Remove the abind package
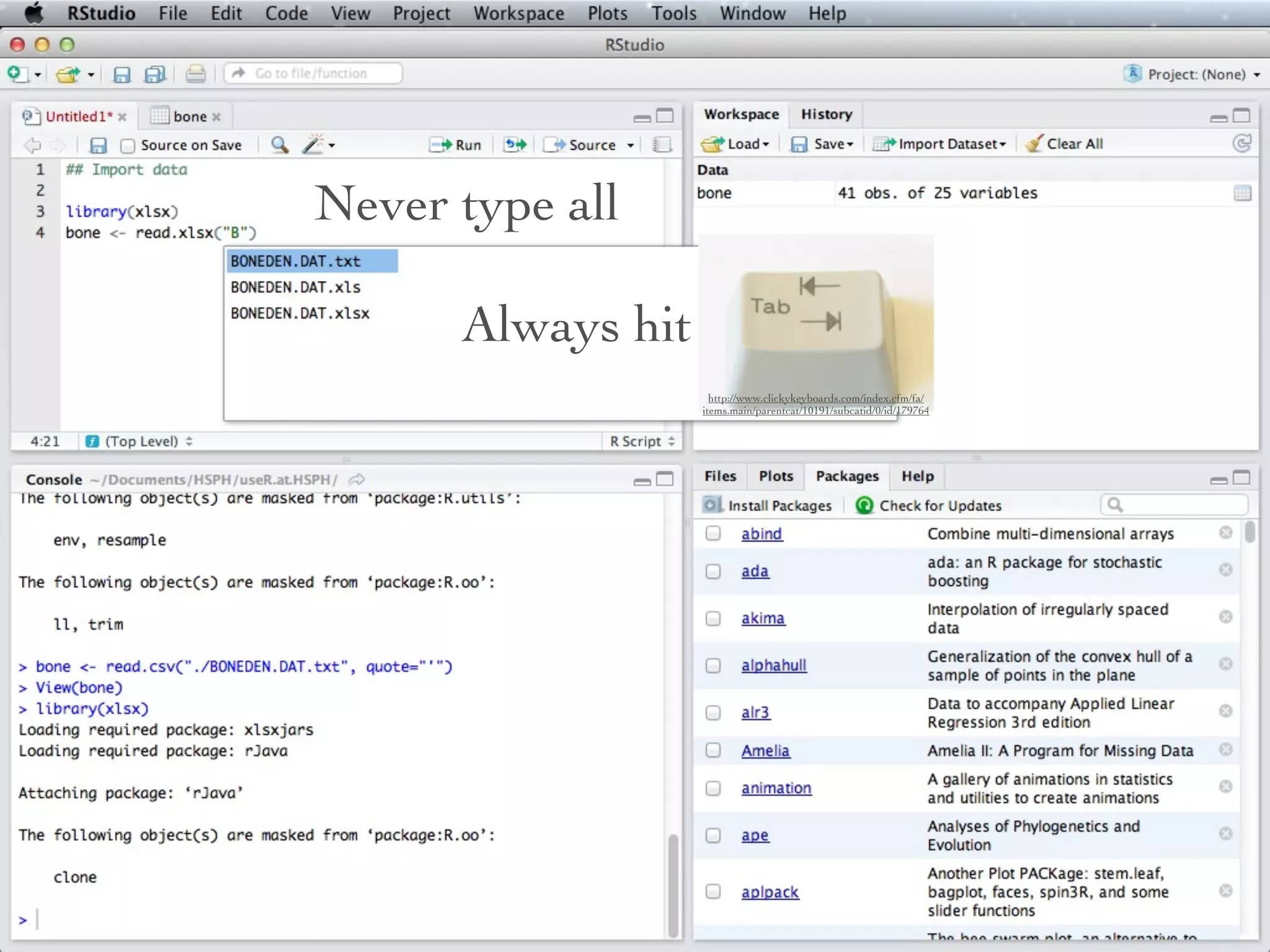The width and height of the screenshot is (1270, 952). tap(1225, 532)
